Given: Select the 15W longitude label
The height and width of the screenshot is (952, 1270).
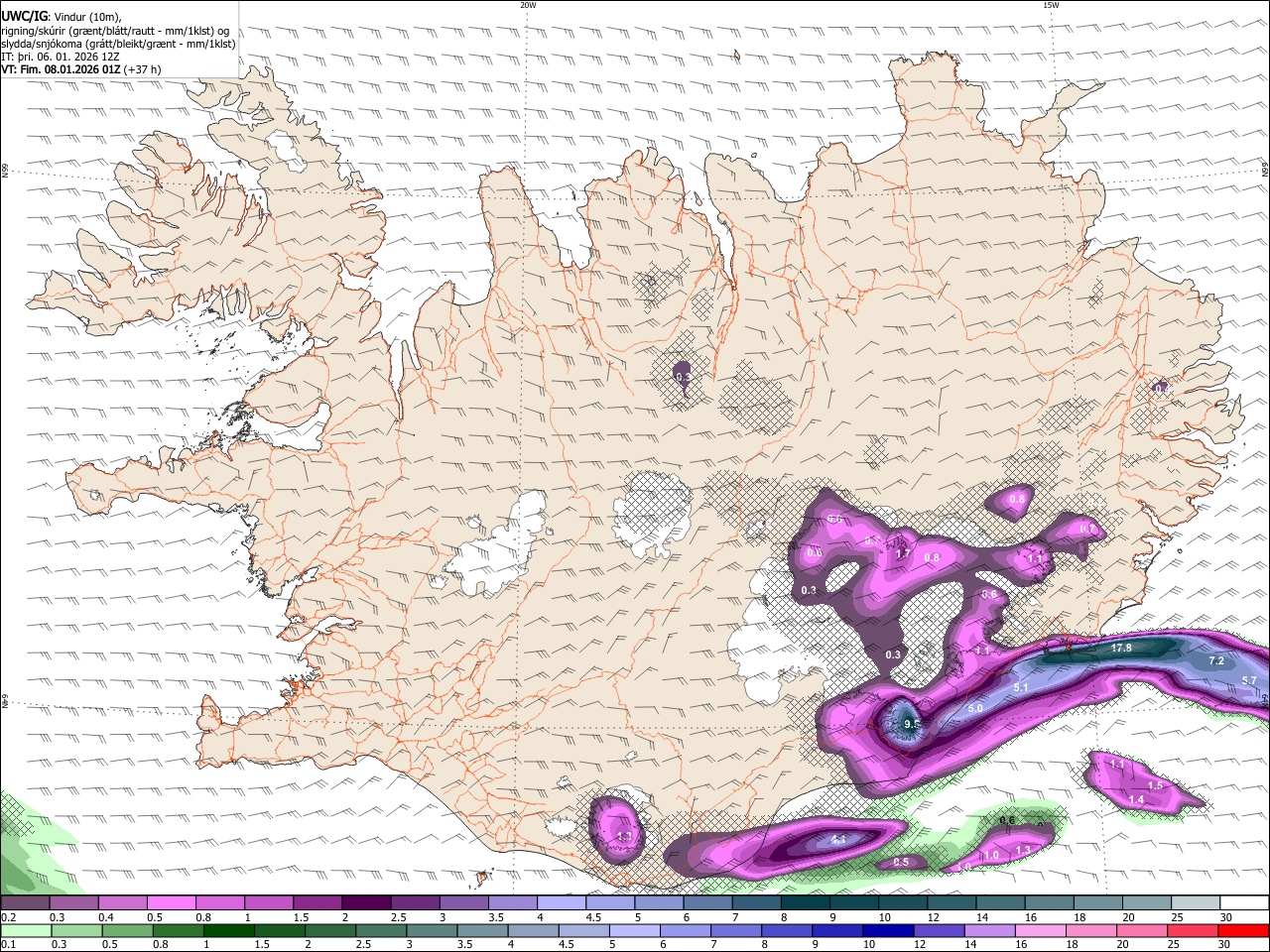Looking at the screenshot, I should [1051, 5].
